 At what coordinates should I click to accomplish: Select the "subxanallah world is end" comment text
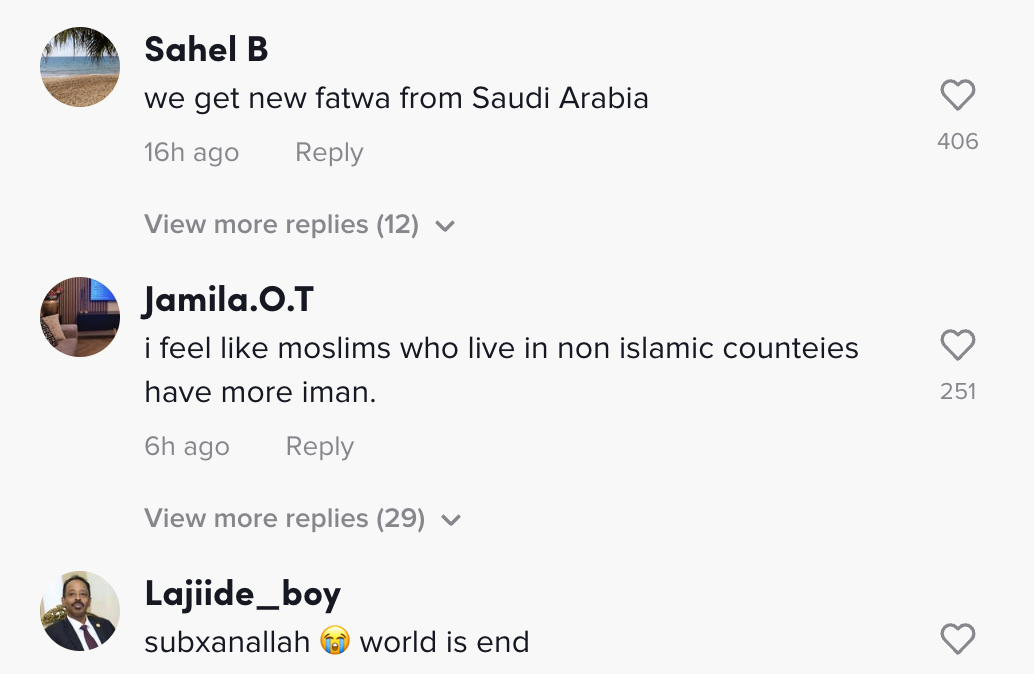pos(336,642)
